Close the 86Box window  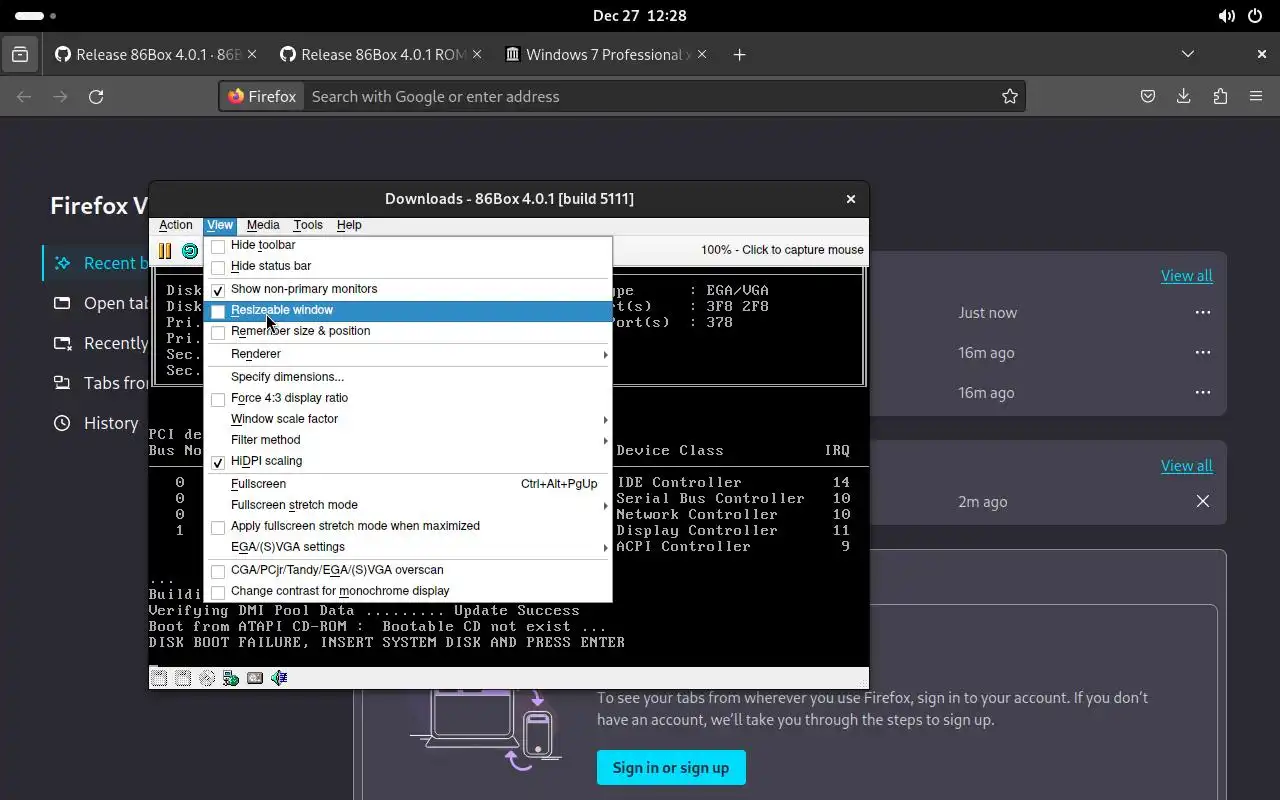tap(851, 199)
